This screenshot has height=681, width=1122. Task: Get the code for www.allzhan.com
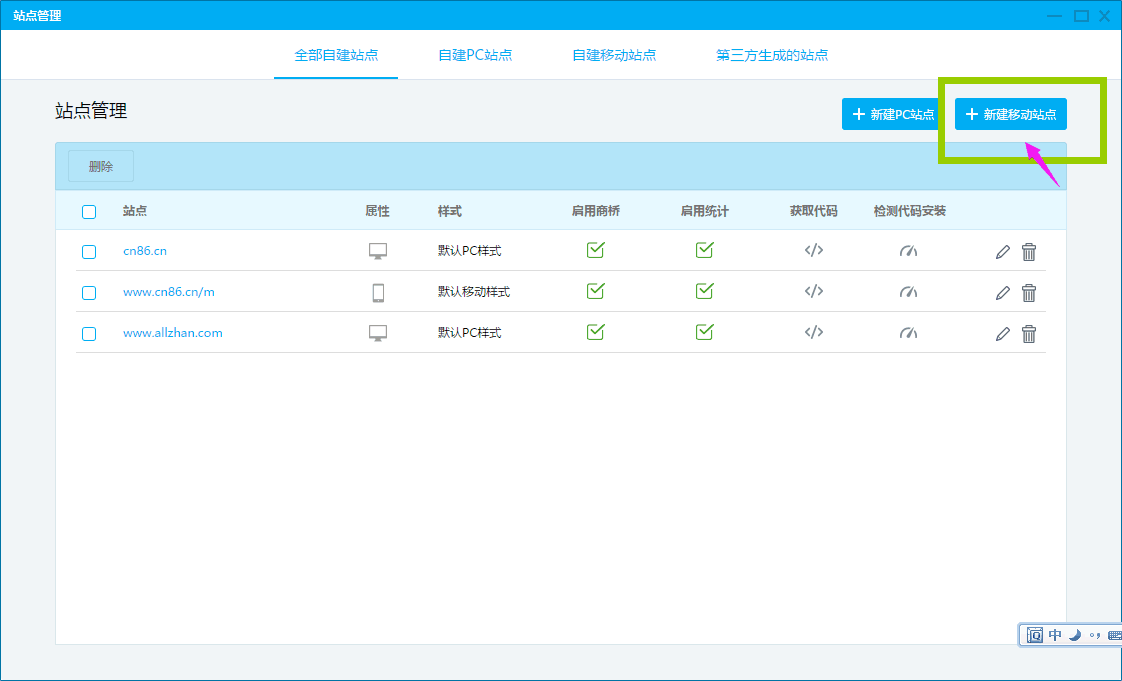814,332
